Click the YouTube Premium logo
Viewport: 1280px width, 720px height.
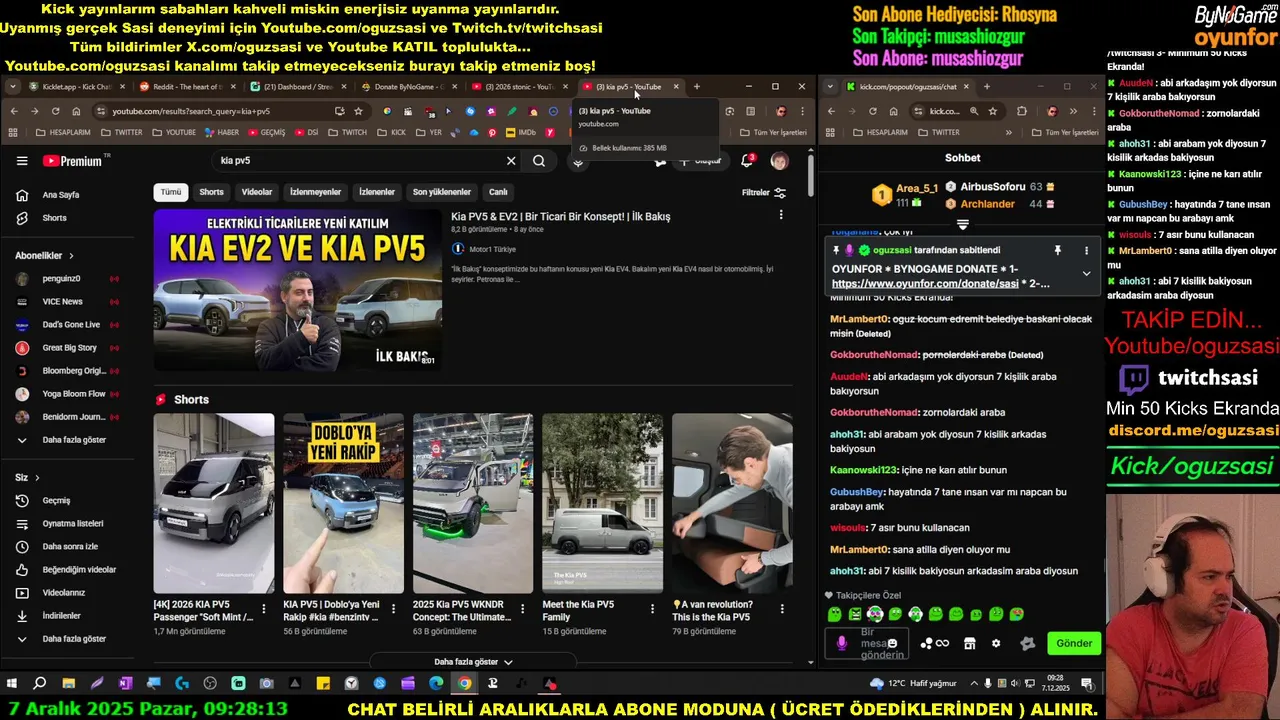(x=72, y=161)
